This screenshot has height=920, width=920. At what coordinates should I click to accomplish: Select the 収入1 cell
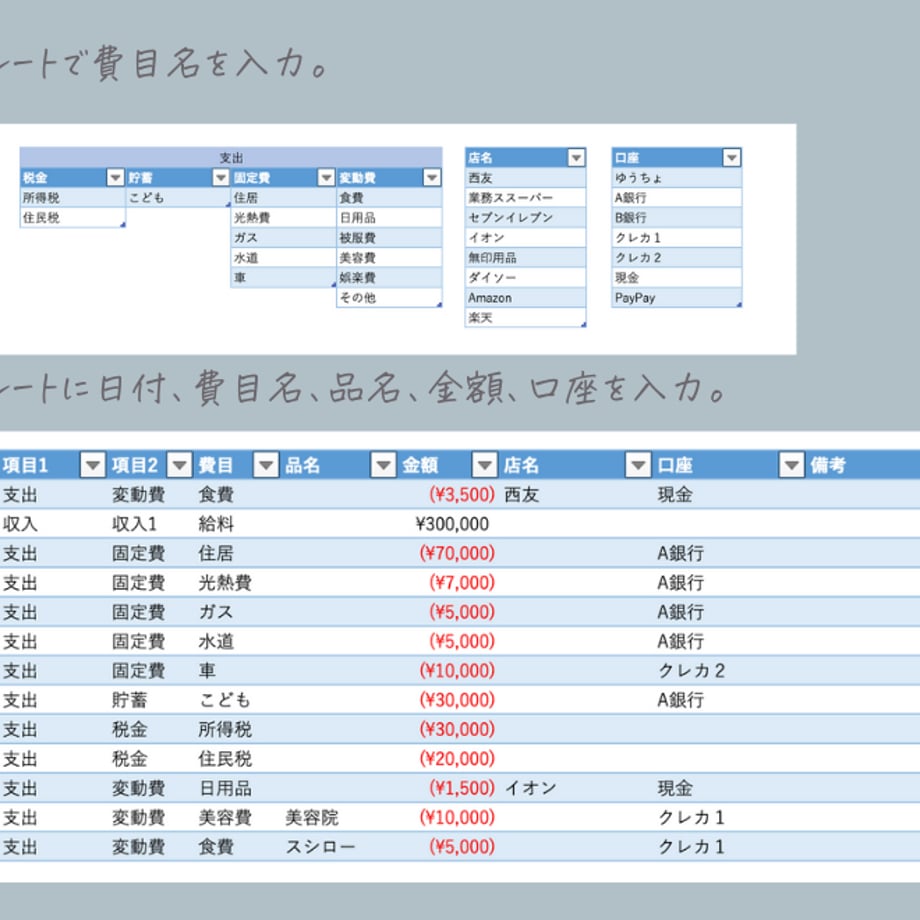tap(151, 524)
